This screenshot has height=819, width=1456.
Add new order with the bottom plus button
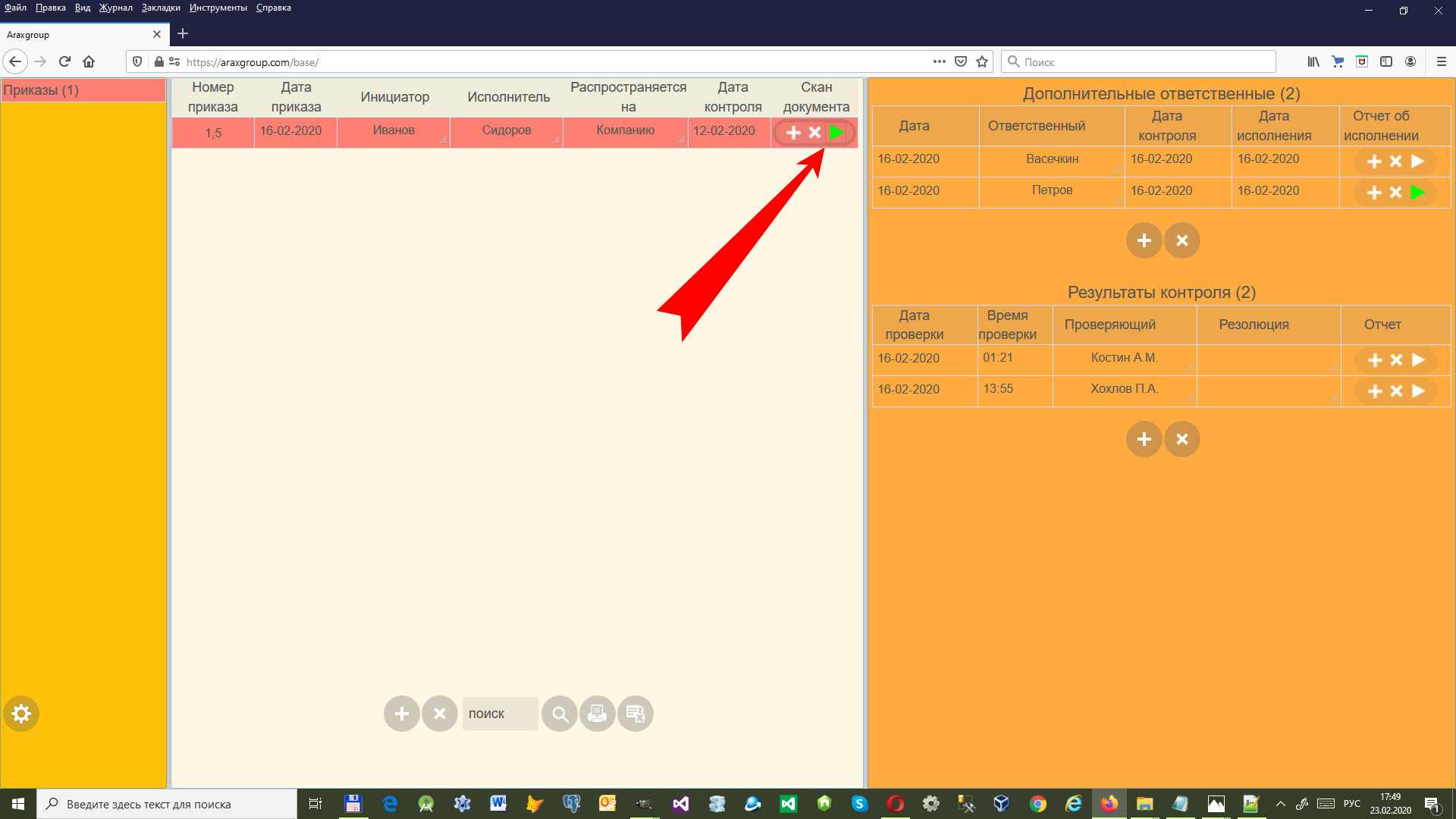coord(402,714)
